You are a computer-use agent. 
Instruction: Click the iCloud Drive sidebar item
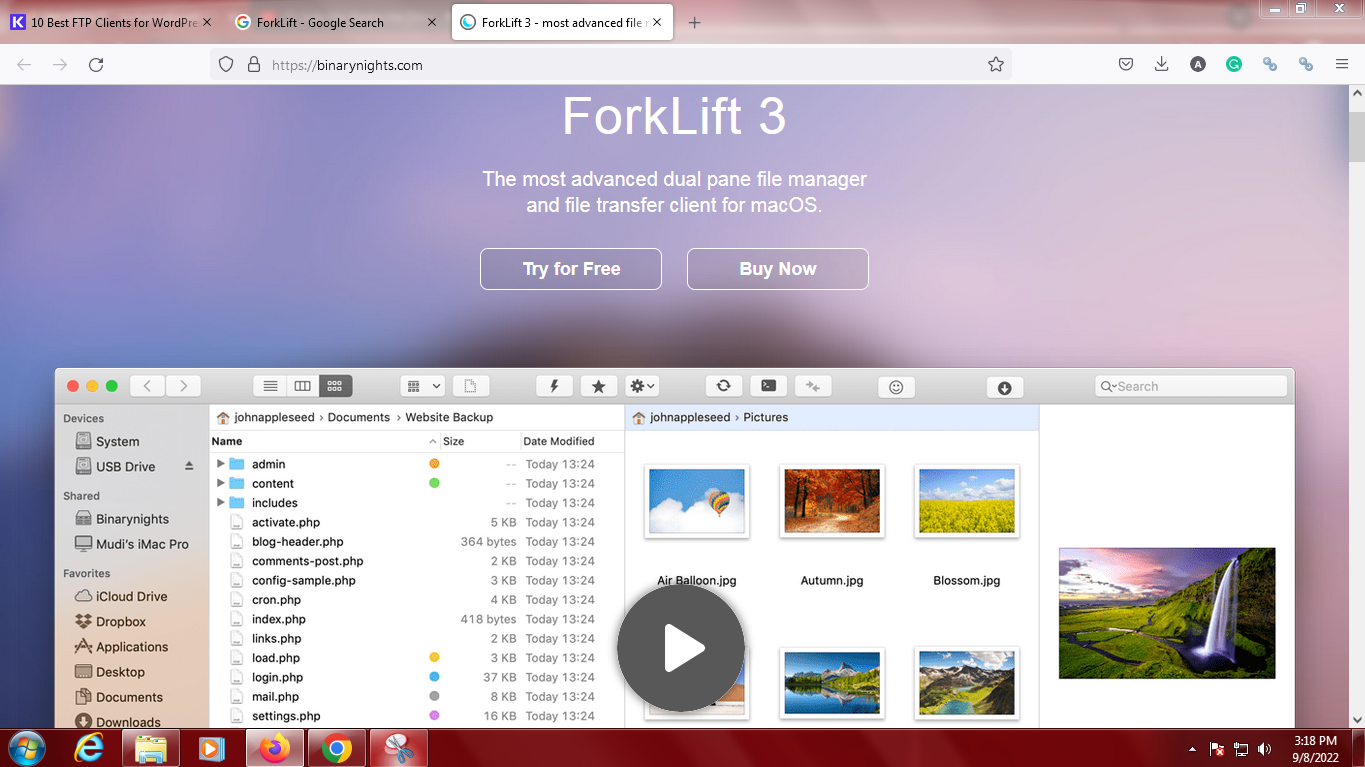coord(121,596)
